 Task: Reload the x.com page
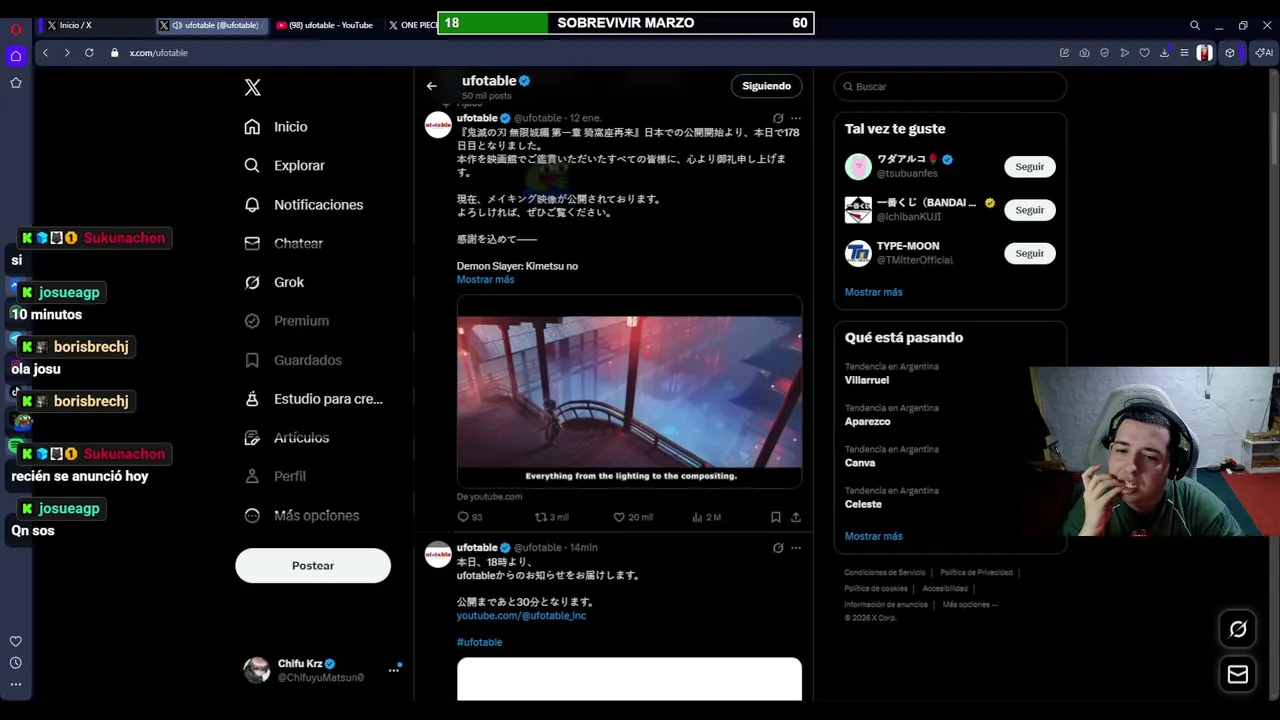coord(89,53)
